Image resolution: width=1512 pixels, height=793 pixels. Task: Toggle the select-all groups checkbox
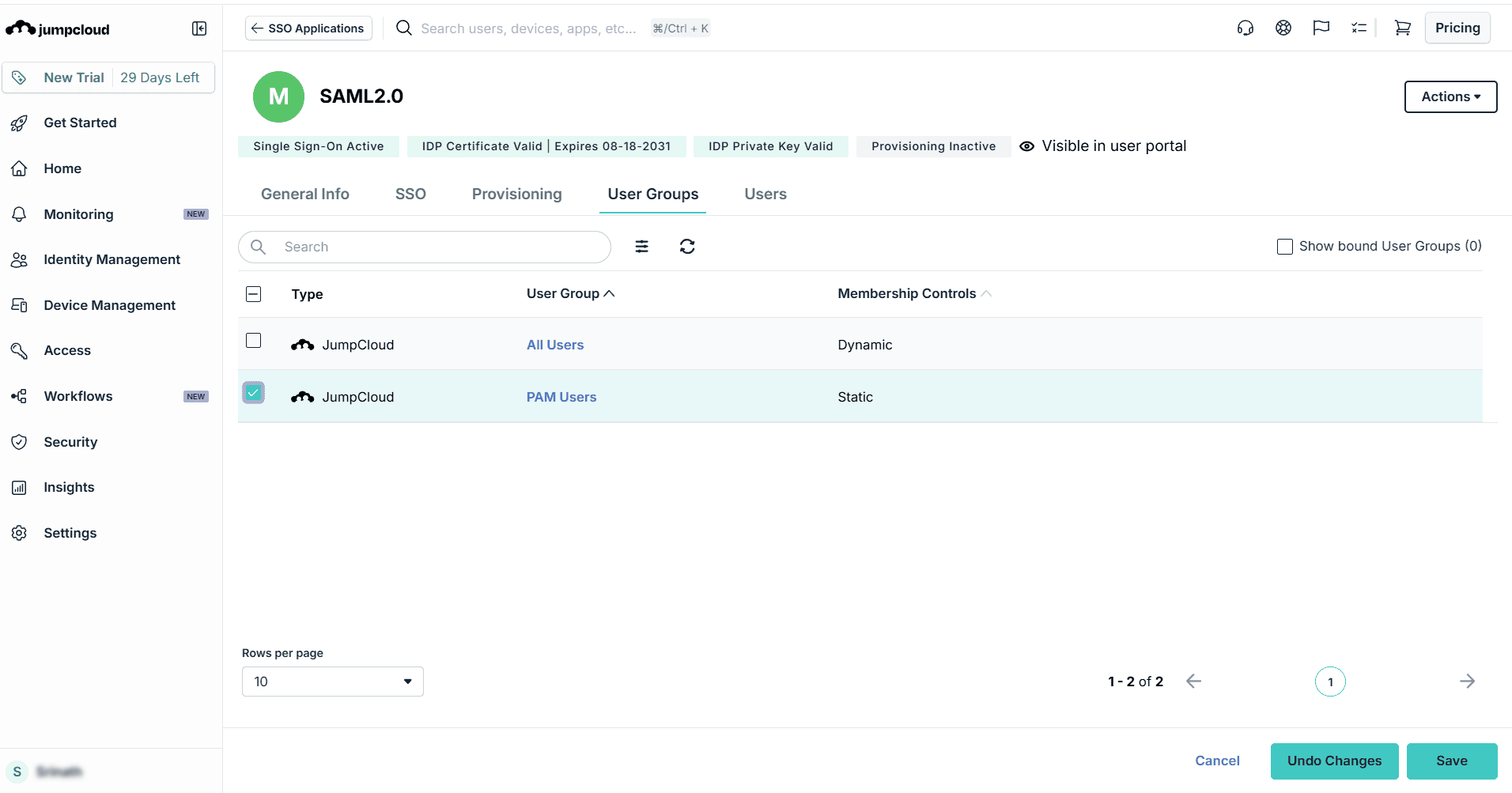254,294
